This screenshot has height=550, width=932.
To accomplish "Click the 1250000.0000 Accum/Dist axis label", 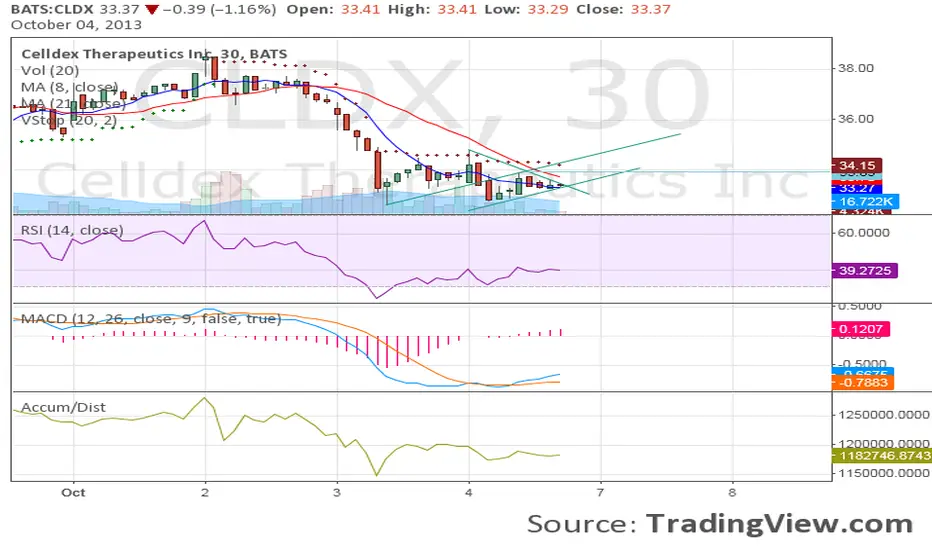I will (884, 414).
